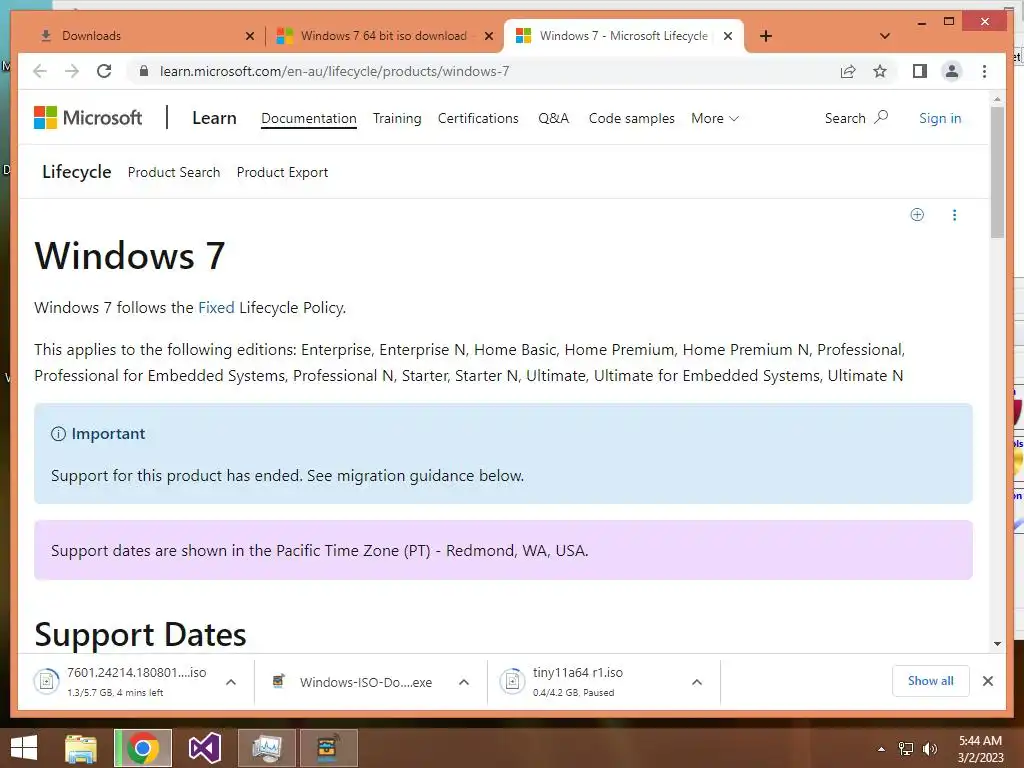The image size is (1024, 768).
Task: Close the Windows 7 64 bit iso tab
Action: click(x=488, y=36)
